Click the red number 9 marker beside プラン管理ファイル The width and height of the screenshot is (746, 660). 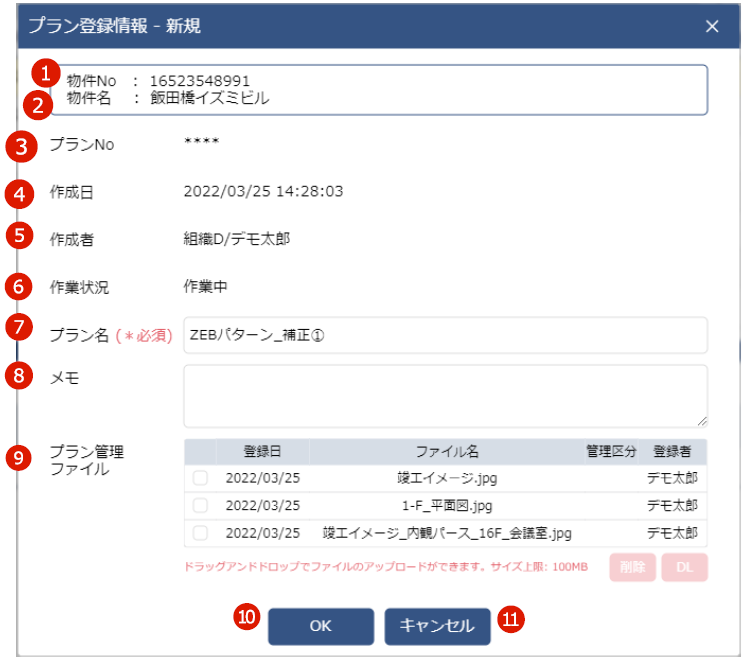click(20, 458)
